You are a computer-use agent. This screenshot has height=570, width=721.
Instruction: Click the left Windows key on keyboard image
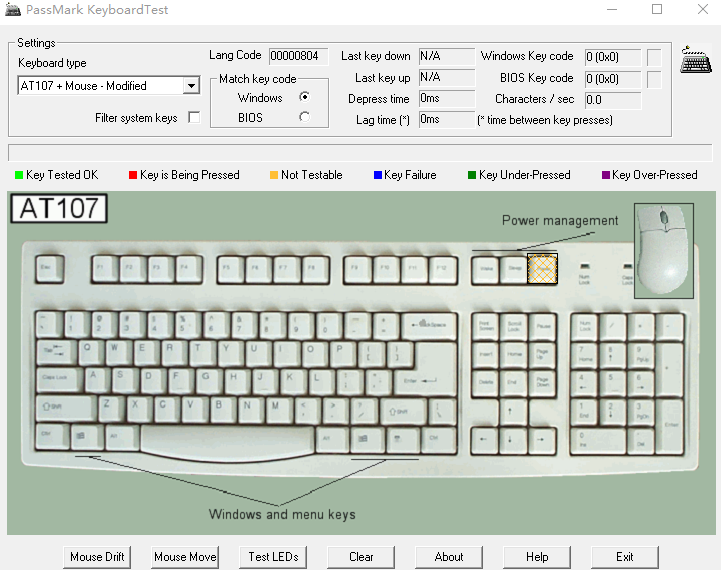tap(87, 437)
